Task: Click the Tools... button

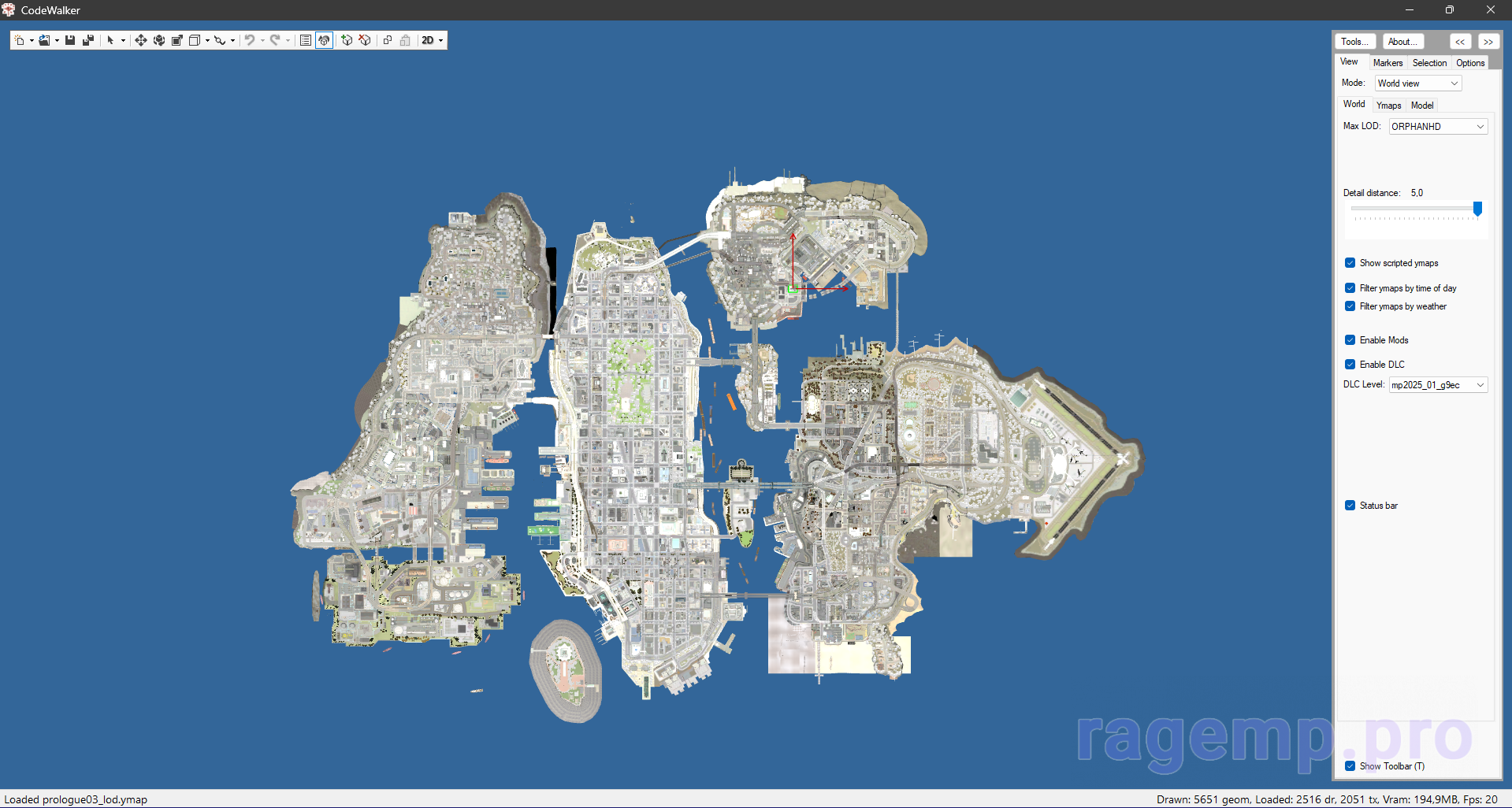Action: tap(1355, 42)
